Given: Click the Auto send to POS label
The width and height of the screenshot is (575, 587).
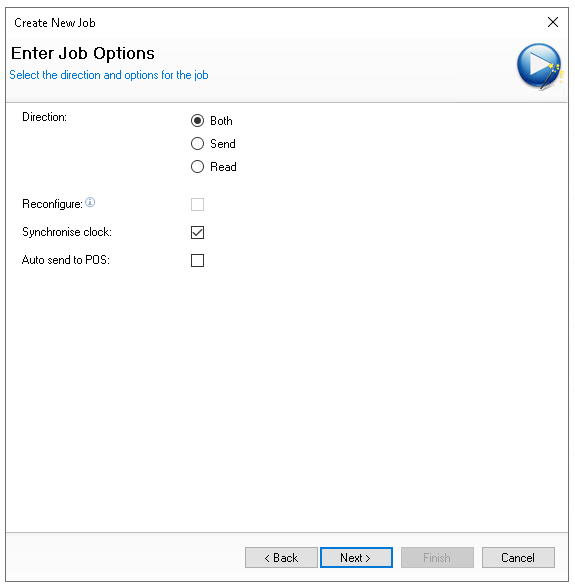Looking at the screenshot, I should point(66,260).
